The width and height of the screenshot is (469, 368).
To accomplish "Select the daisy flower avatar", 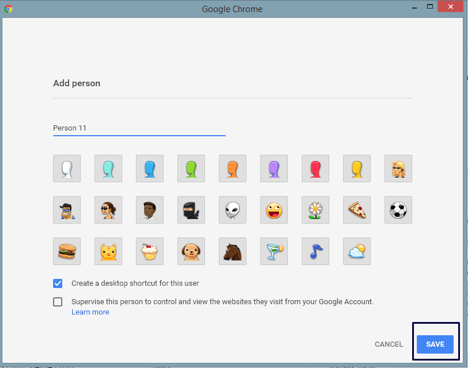I will pyautogui.click(x=315, y=210).
